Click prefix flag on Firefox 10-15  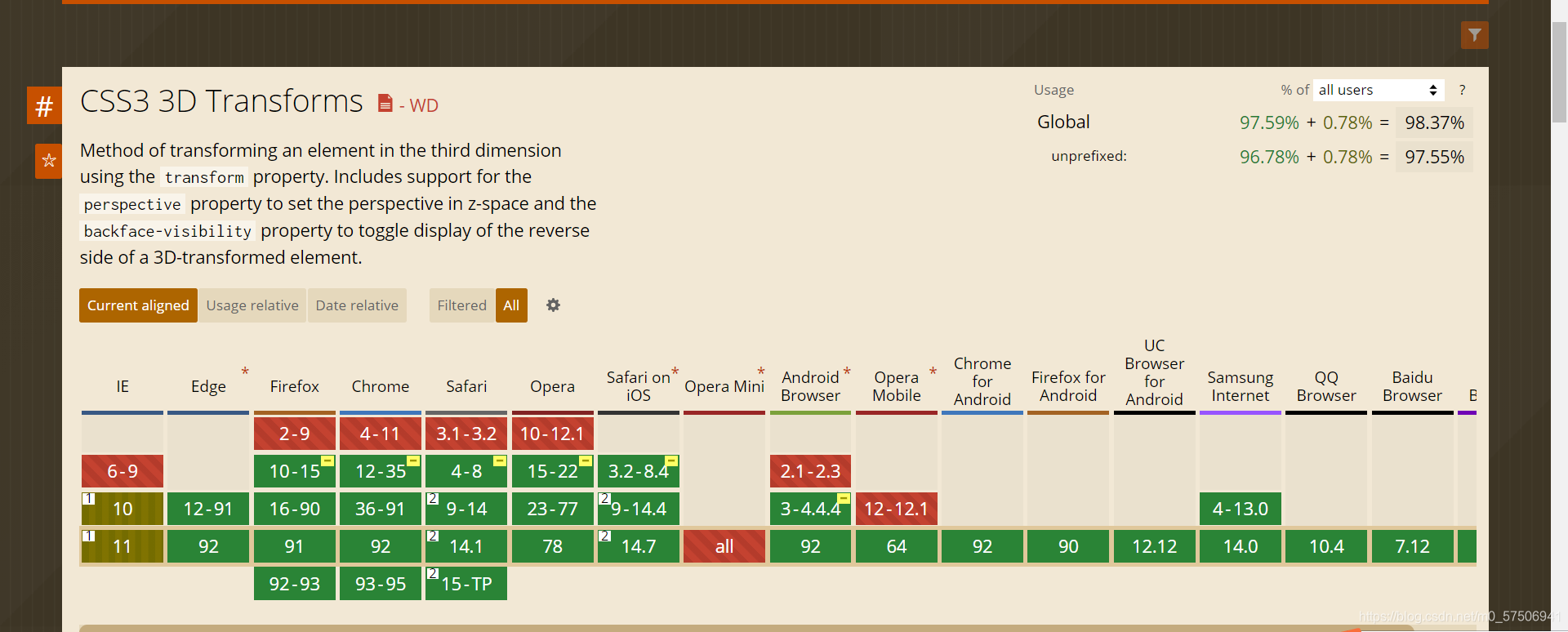(327, 461)
